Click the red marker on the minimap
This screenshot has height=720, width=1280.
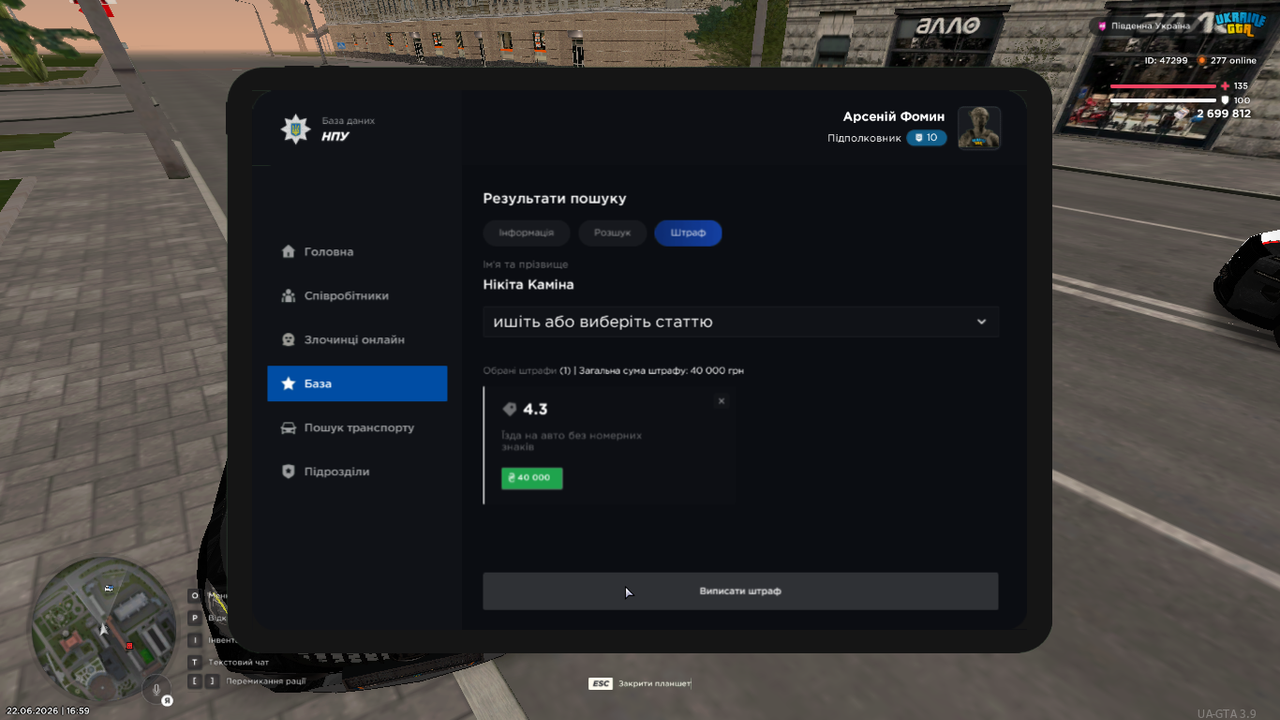pyautogui.click(x=129, y=646)
